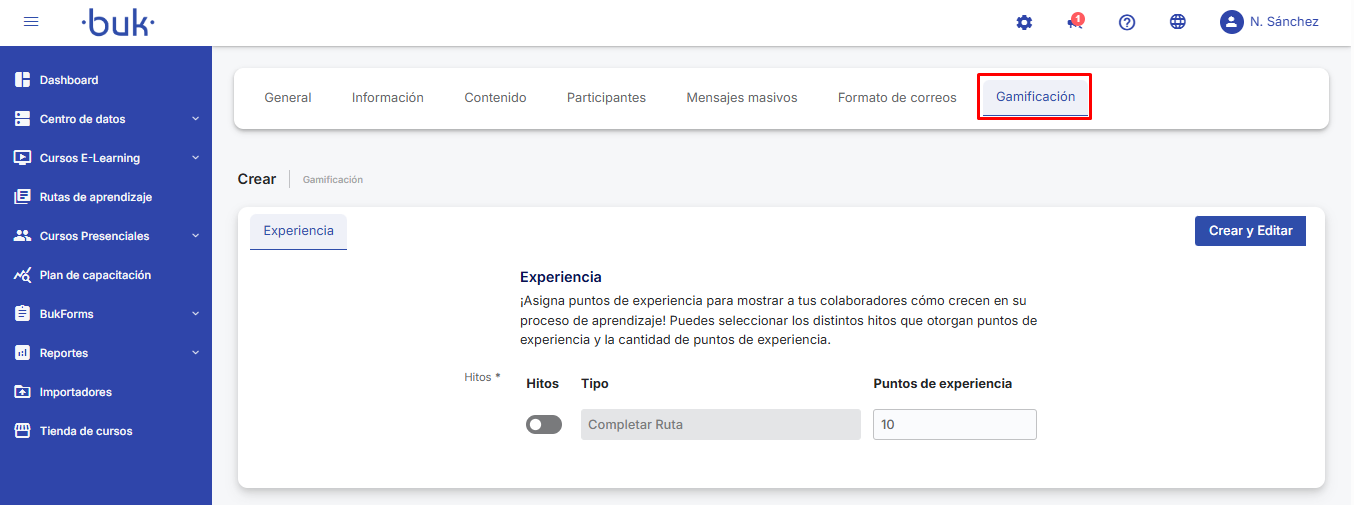The width and height of the screenshot is (1354, 505).
Task: Select the Experiencia sub-tab
Action: 298,231
